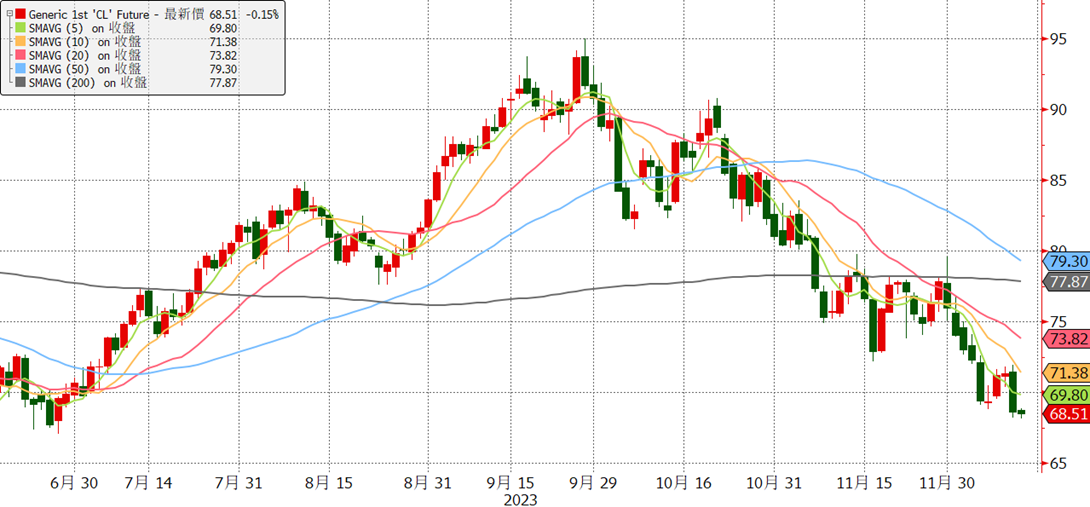Click the 7月 31 date label
The width and height of the screenshot is (1090, 507).
(x=238, y=481)
